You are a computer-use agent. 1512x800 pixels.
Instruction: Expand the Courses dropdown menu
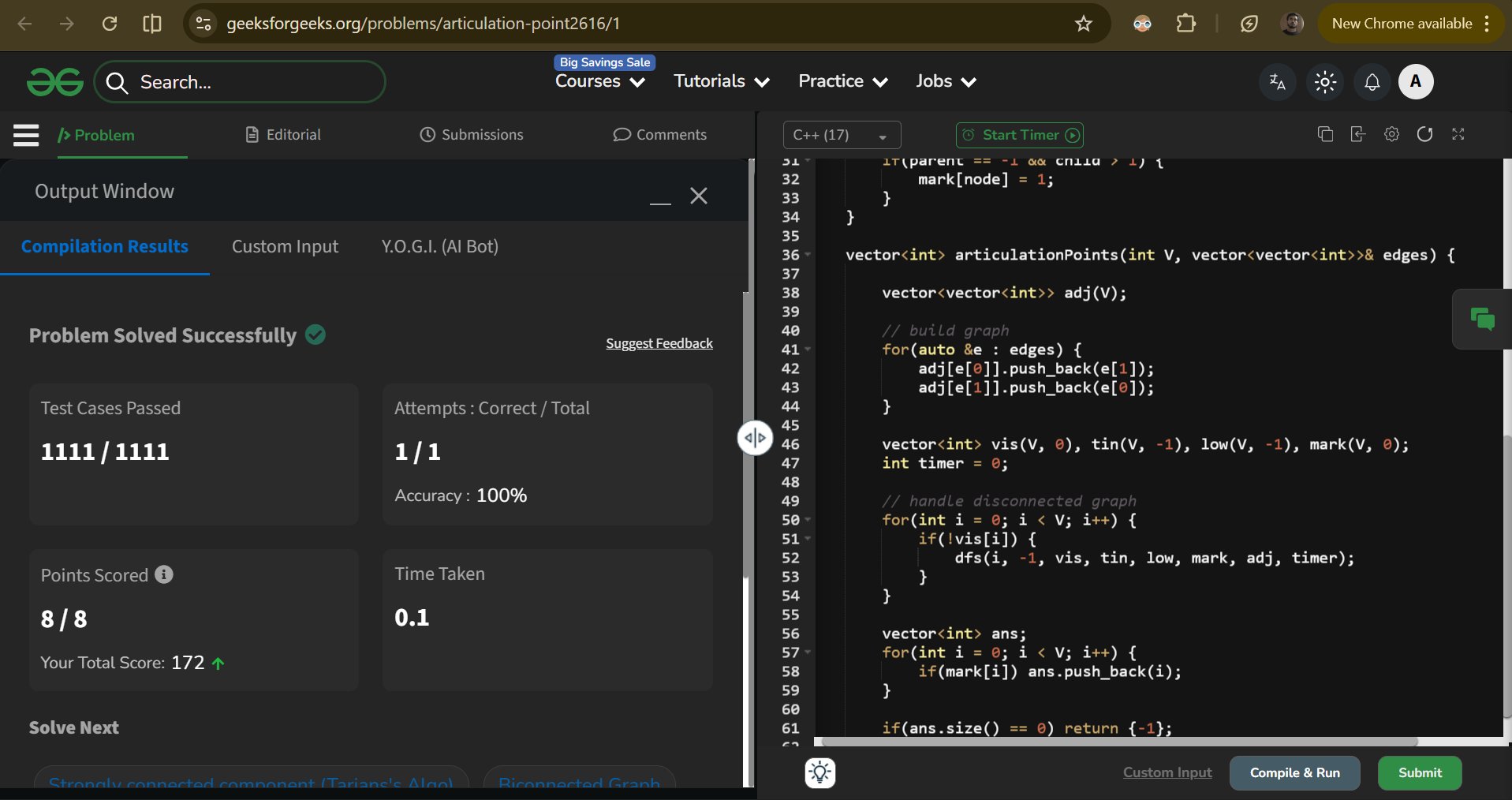click(599, 81)
